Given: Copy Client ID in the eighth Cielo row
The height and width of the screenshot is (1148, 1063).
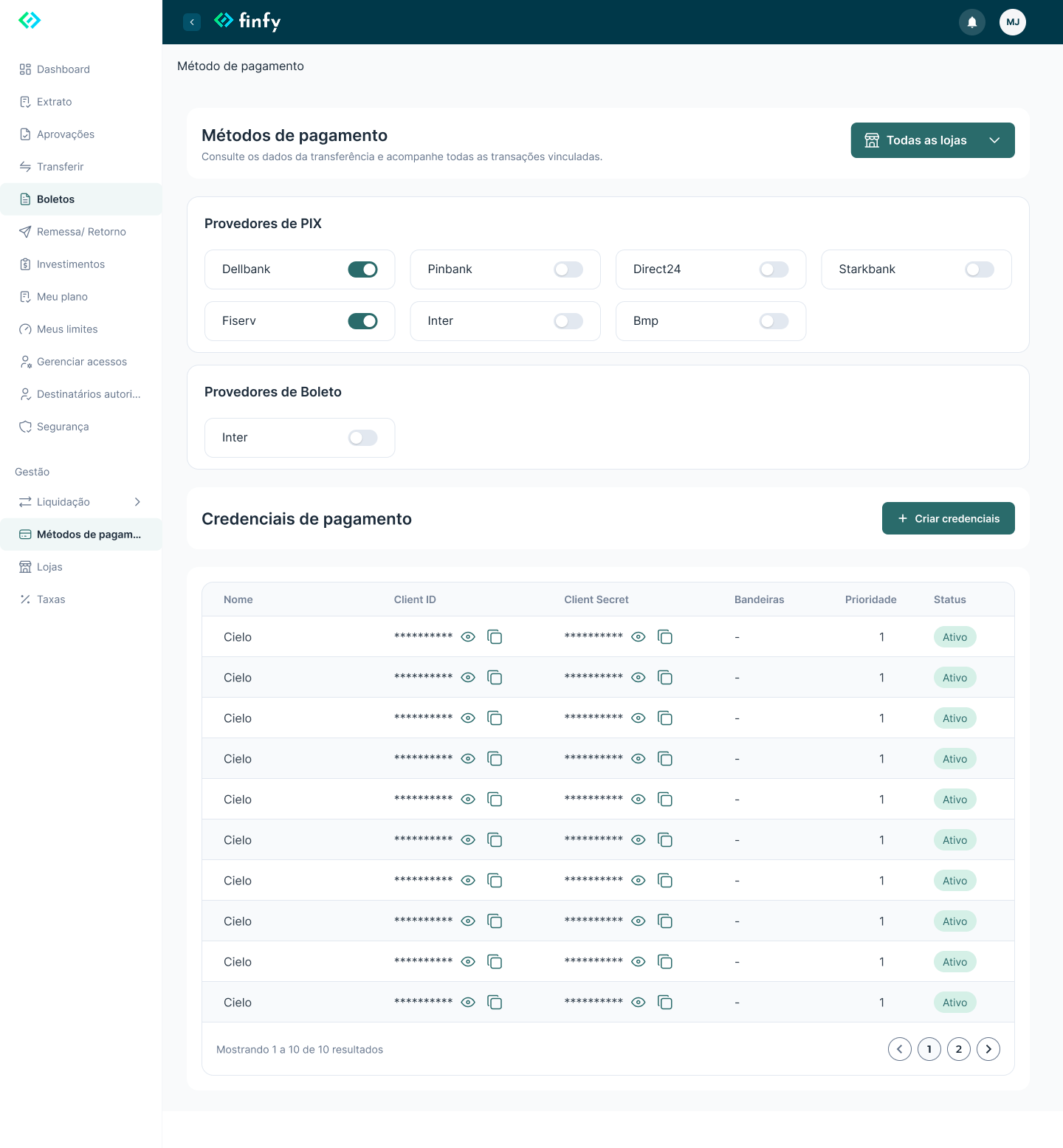Looking at the screenshot, I should pyautogui.click(x=495, y=921).
